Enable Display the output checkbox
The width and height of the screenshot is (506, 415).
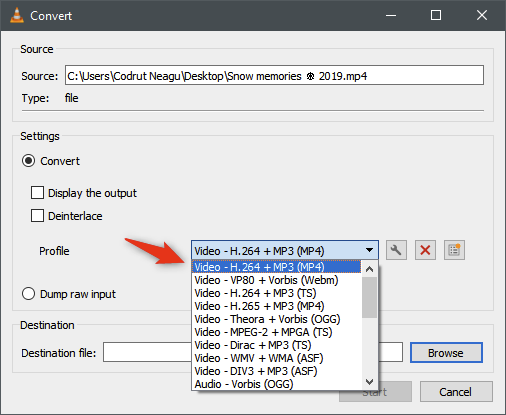click(37, 193)
